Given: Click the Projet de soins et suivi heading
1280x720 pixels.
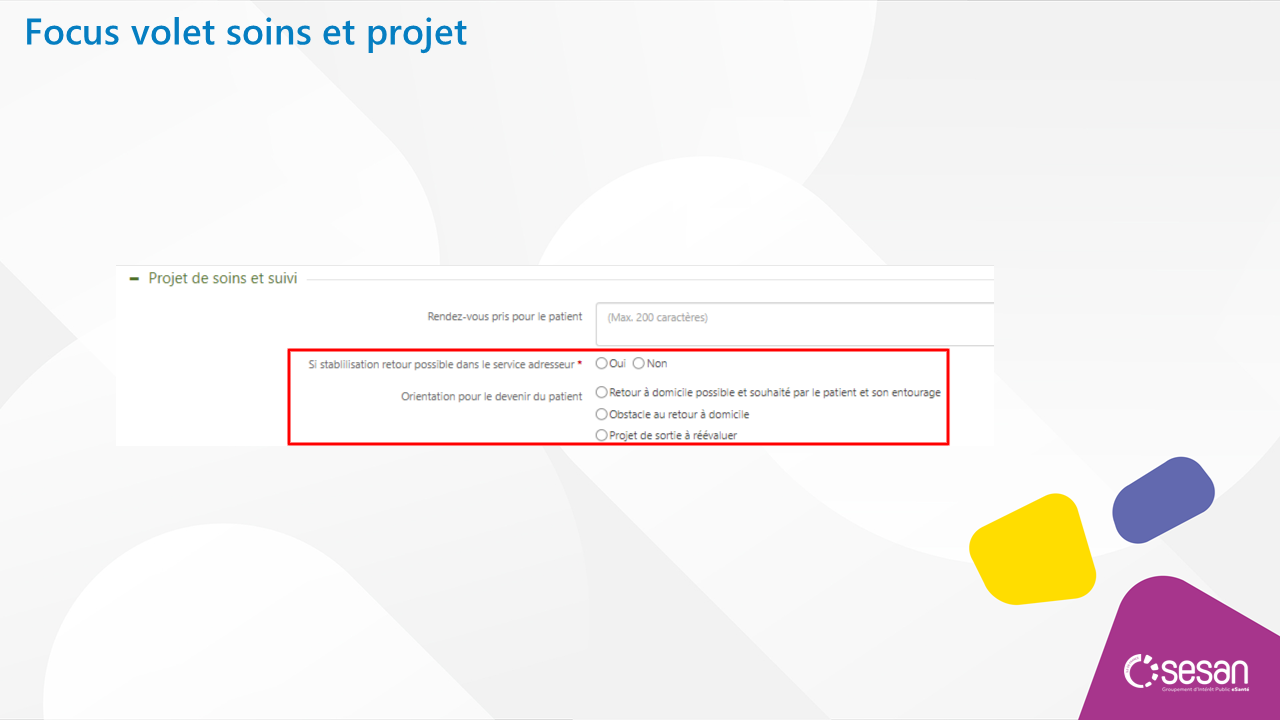Looking at the screenshot, I should [x=222, y=279].
